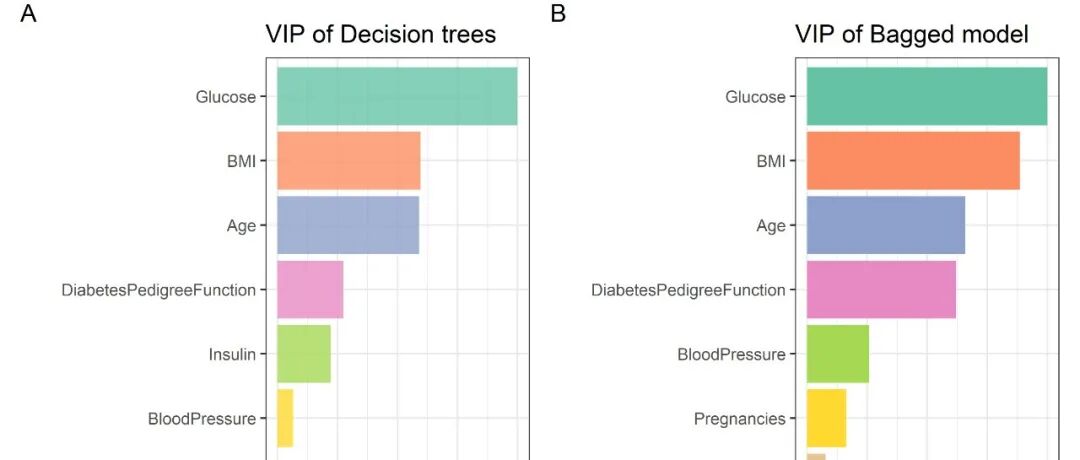Screen dimensions: 1080x460
Task: Click the Glucose bar in Bagged model chart
Action: 926,97
